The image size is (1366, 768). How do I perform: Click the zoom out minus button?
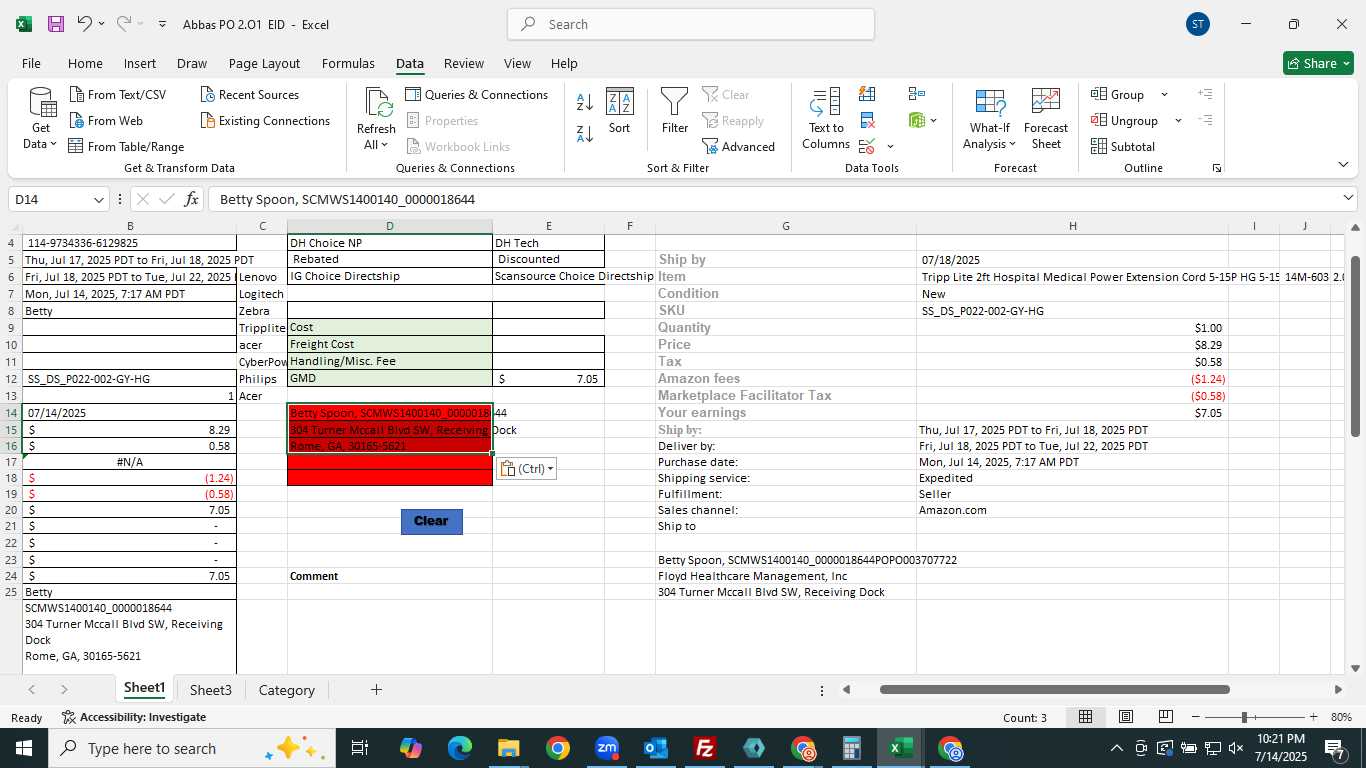coord(1195,717)
